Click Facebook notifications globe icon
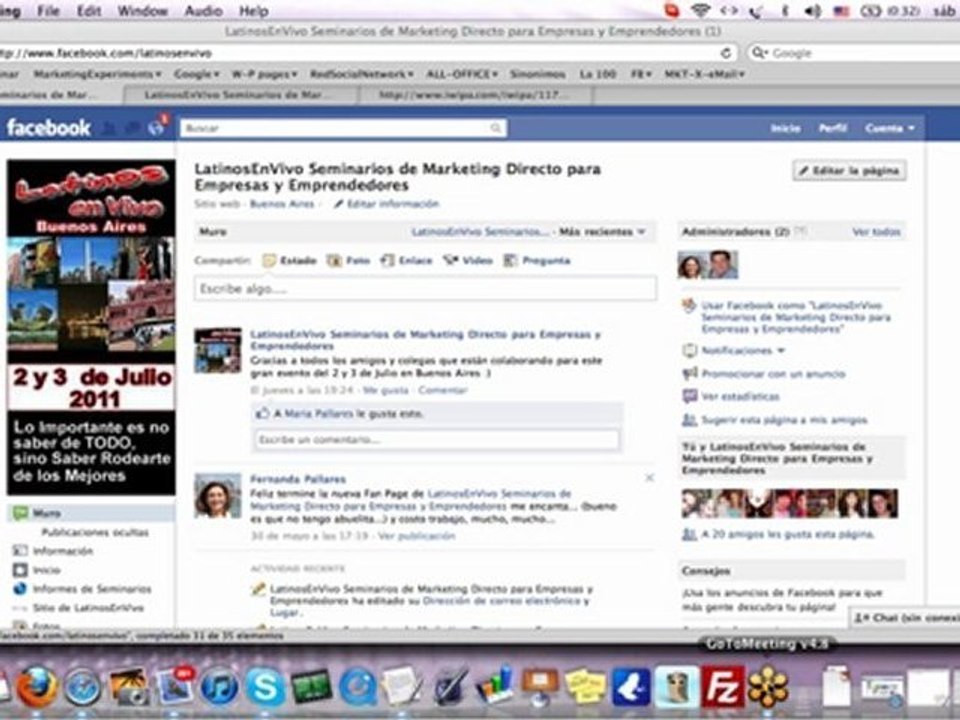This screenshot has width=960, height=720. 156,128
